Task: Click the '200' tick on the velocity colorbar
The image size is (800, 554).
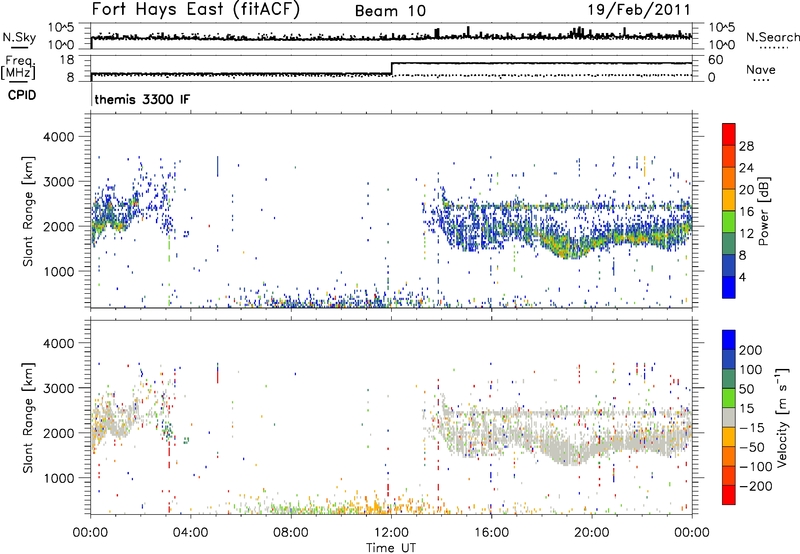Action: [751, 350]
